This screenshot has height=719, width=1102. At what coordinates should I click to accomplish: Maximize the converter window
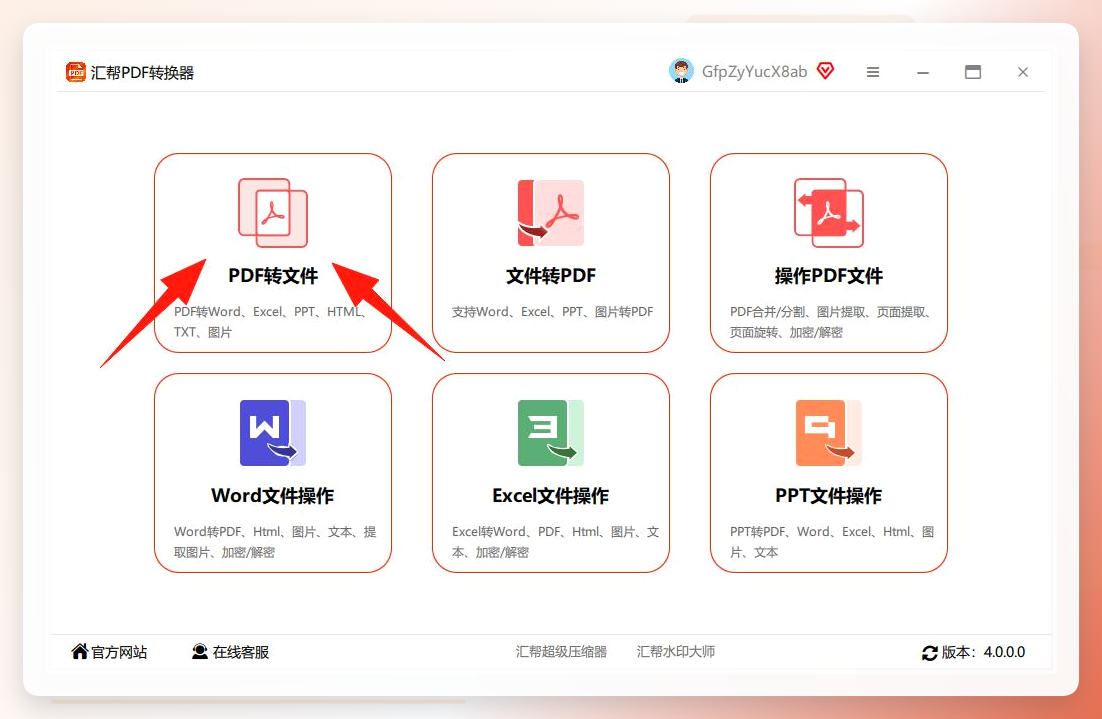pyautogui.click(x=973, y=72)
